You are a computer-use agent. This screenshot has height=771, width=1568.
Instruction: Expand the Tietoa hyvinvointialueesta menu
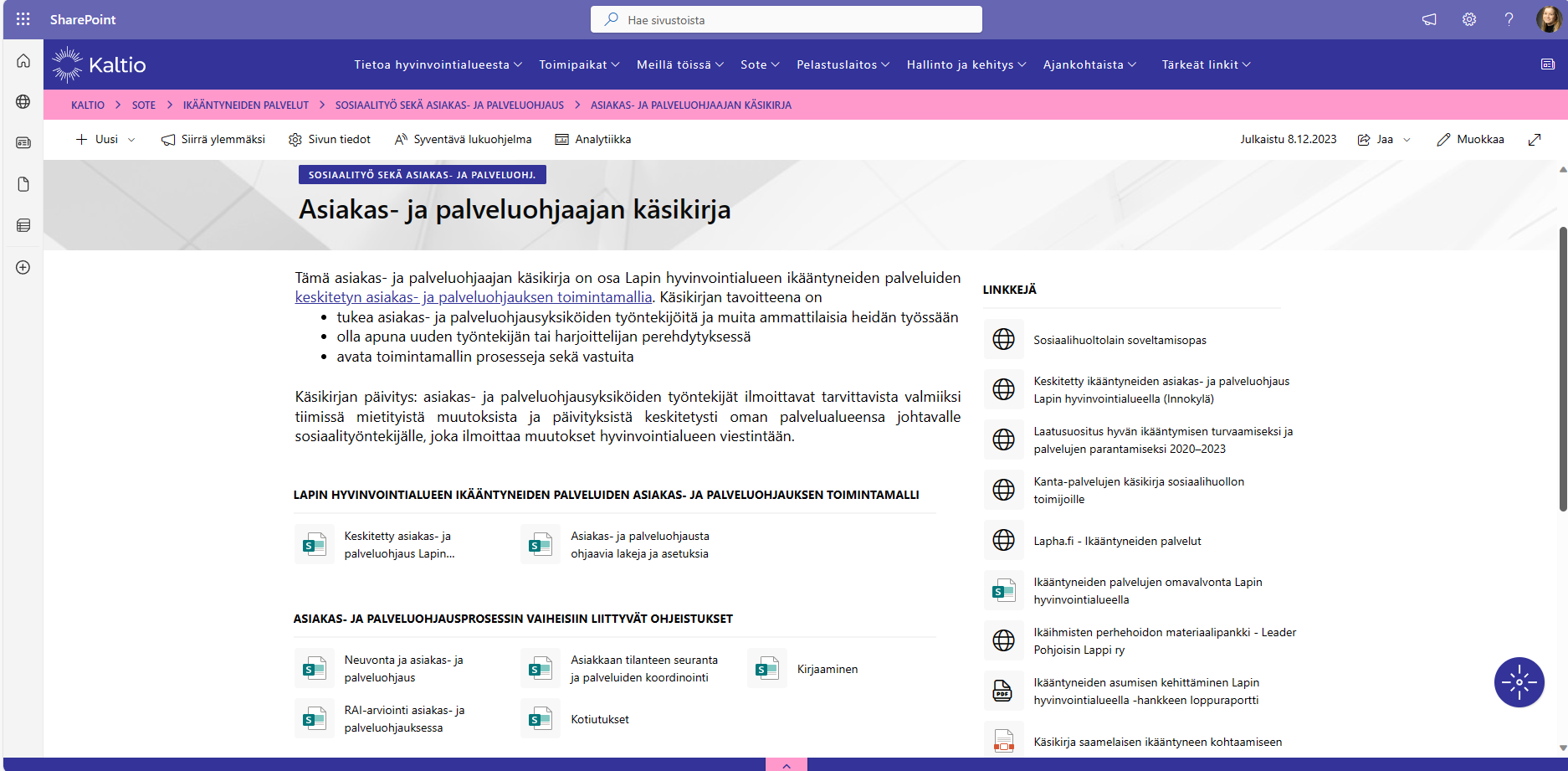click(438, 64)
